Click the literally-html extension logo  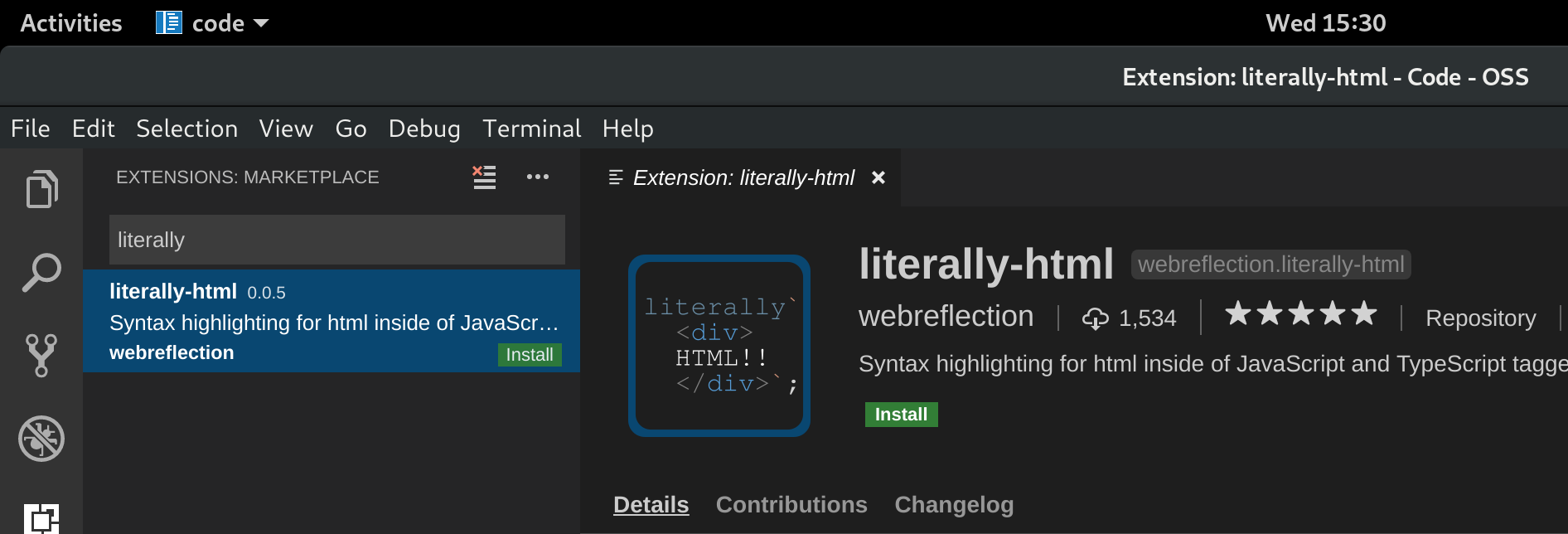pos(719,346)
